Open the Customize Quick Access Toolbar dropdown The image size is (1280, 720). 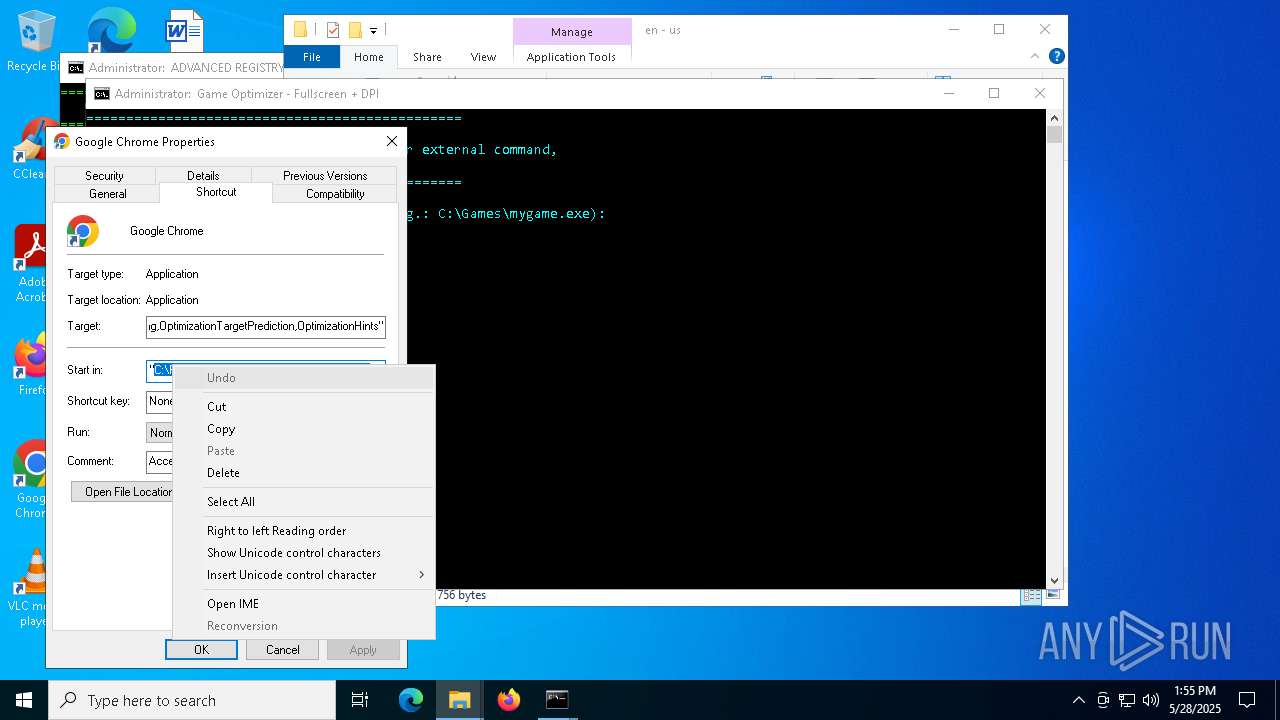tap(373, 31)
